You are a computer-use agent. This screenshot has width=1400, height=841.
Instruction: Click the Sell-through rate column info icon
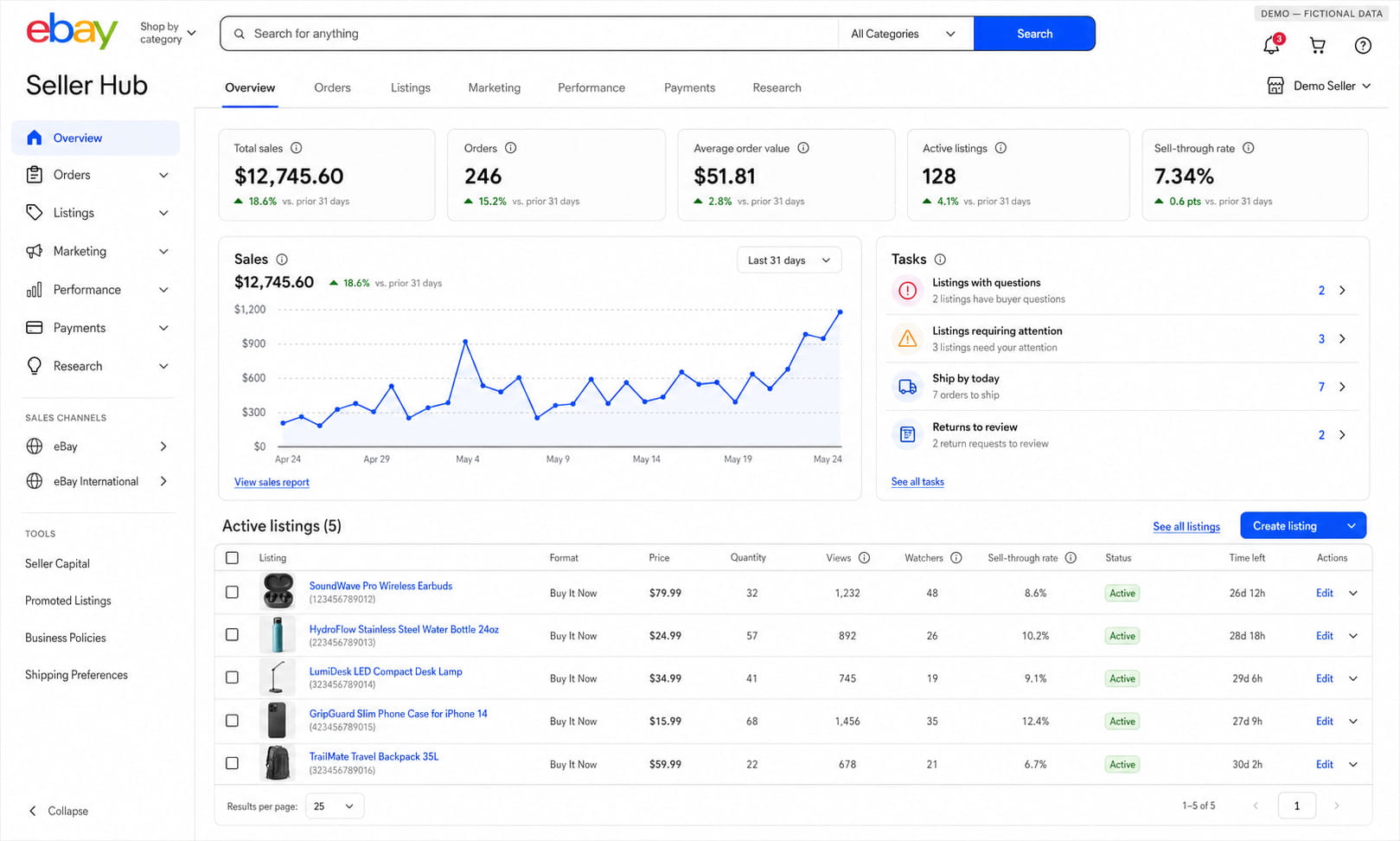(1071, 558)
